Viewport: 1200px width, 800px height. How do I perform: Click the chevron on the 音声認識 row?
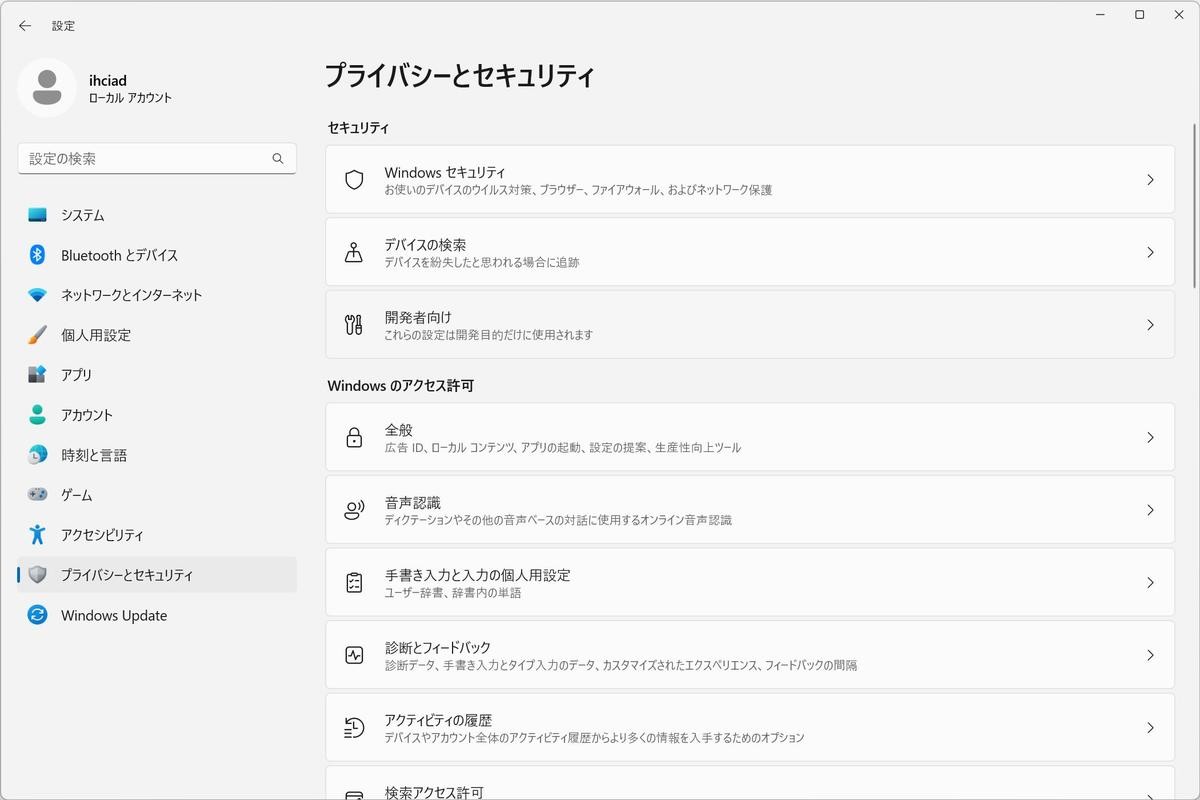[x=1150, y=510]
